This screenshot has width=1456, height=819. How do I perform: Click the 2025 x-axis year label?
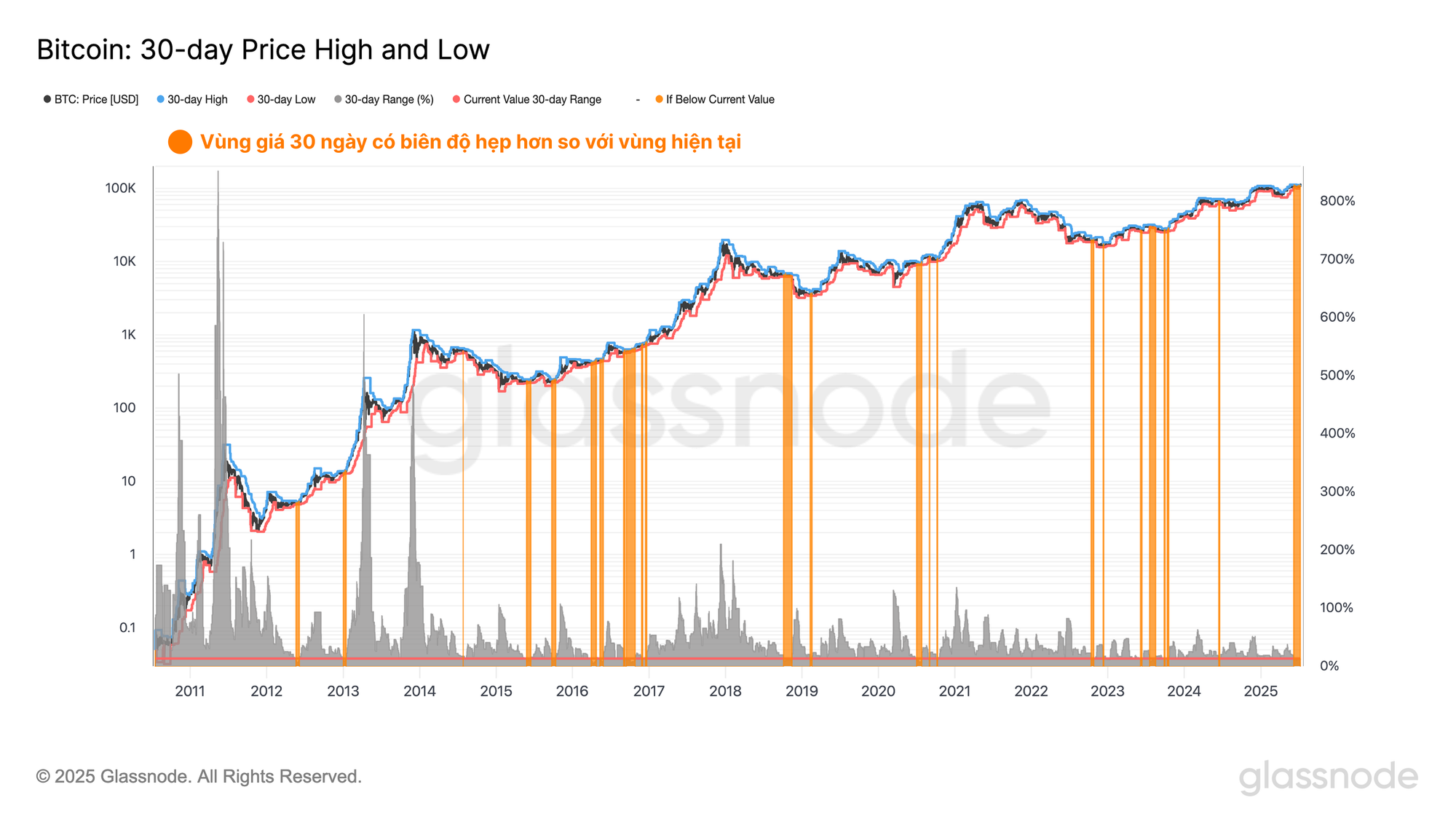1261,691
